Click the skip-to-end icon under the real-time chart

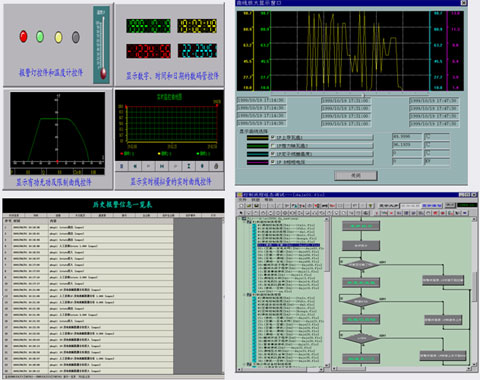162,166
